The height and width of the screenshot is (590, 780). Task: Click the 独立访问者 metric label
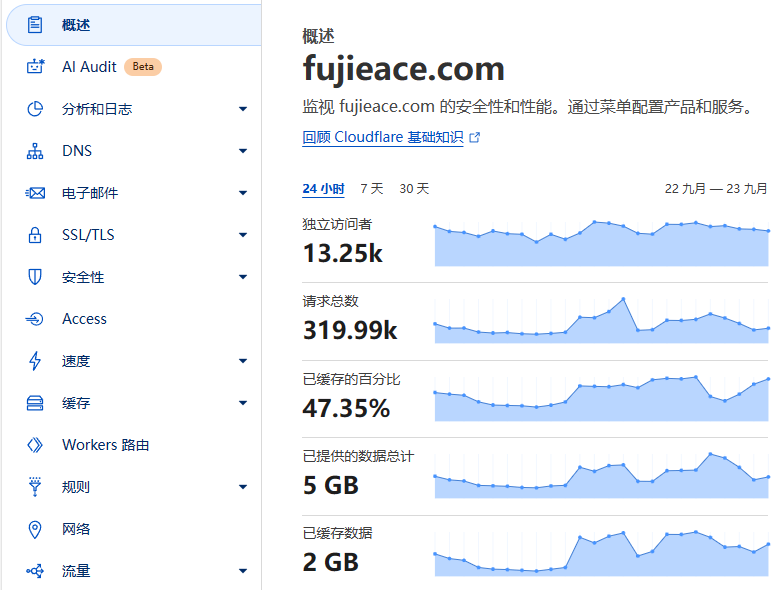click(337, 224)
